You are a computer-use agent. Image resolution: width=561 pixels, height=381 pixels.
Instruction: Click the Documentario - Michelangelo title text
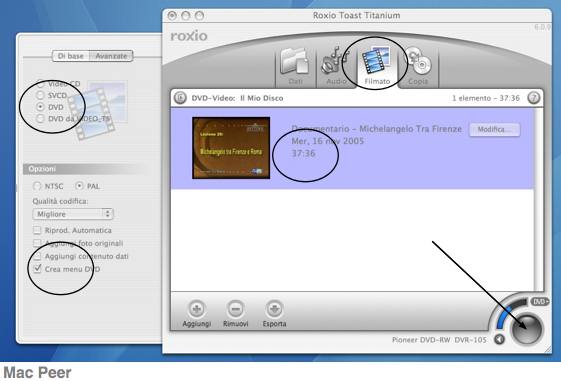pos(376,129)
